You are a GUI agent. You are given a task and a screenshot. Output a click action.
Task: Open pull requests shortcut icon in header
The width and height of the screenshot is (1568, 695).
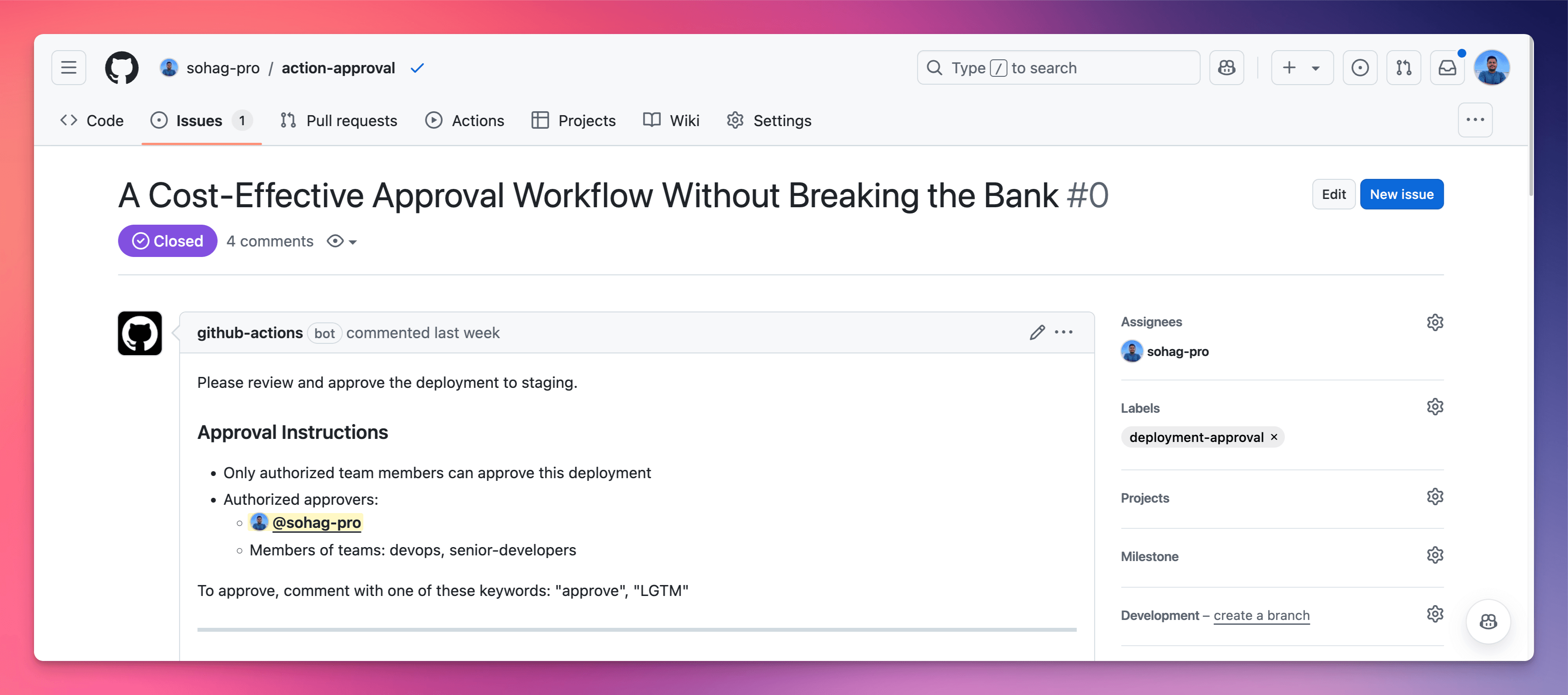(x=1404, y=68)
